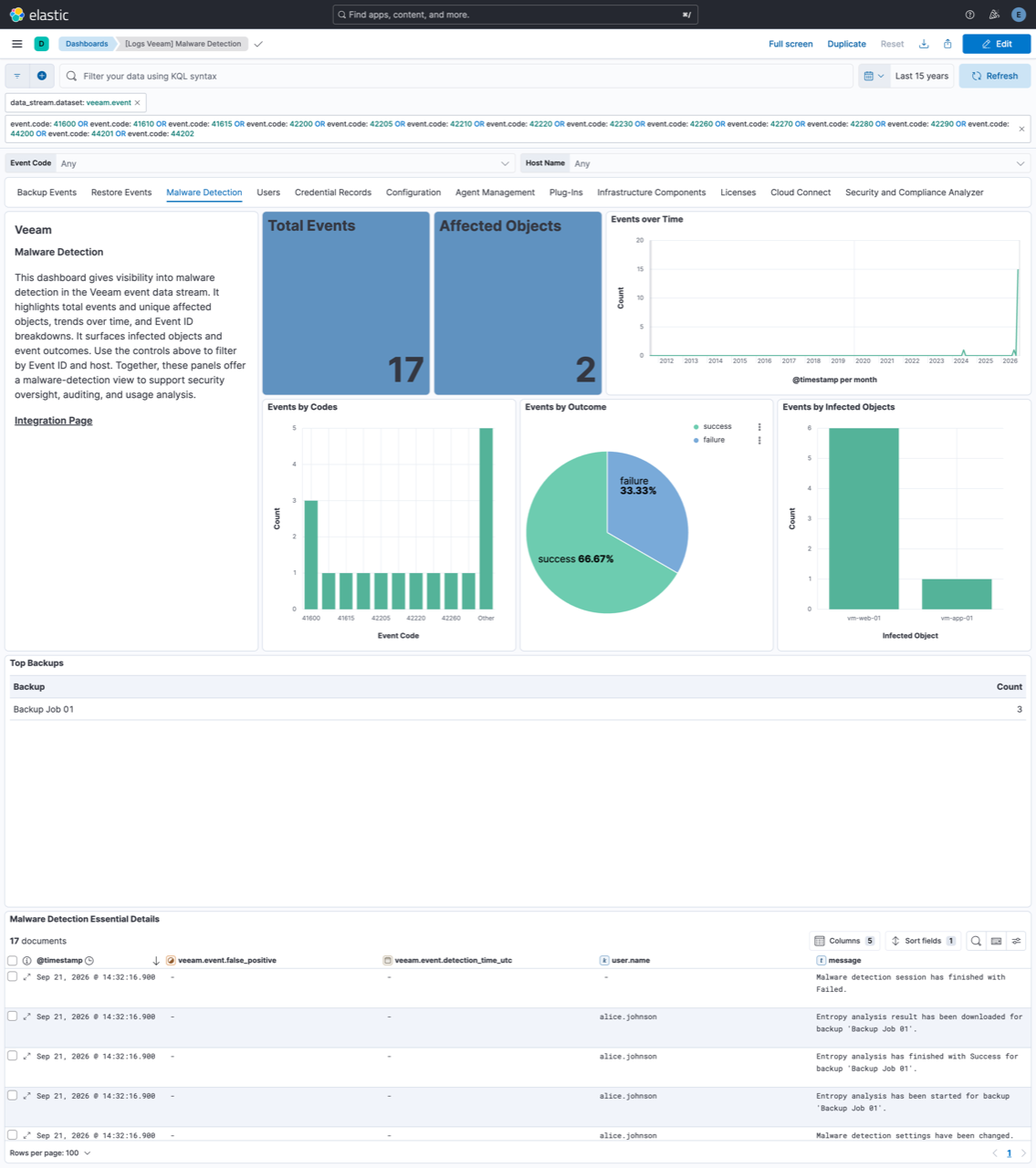Image resolution: width=1036 pixels, height=1168 pixels.
Task: Expand the Entropy analysis result downloaded row
Action: (26, 1017)
